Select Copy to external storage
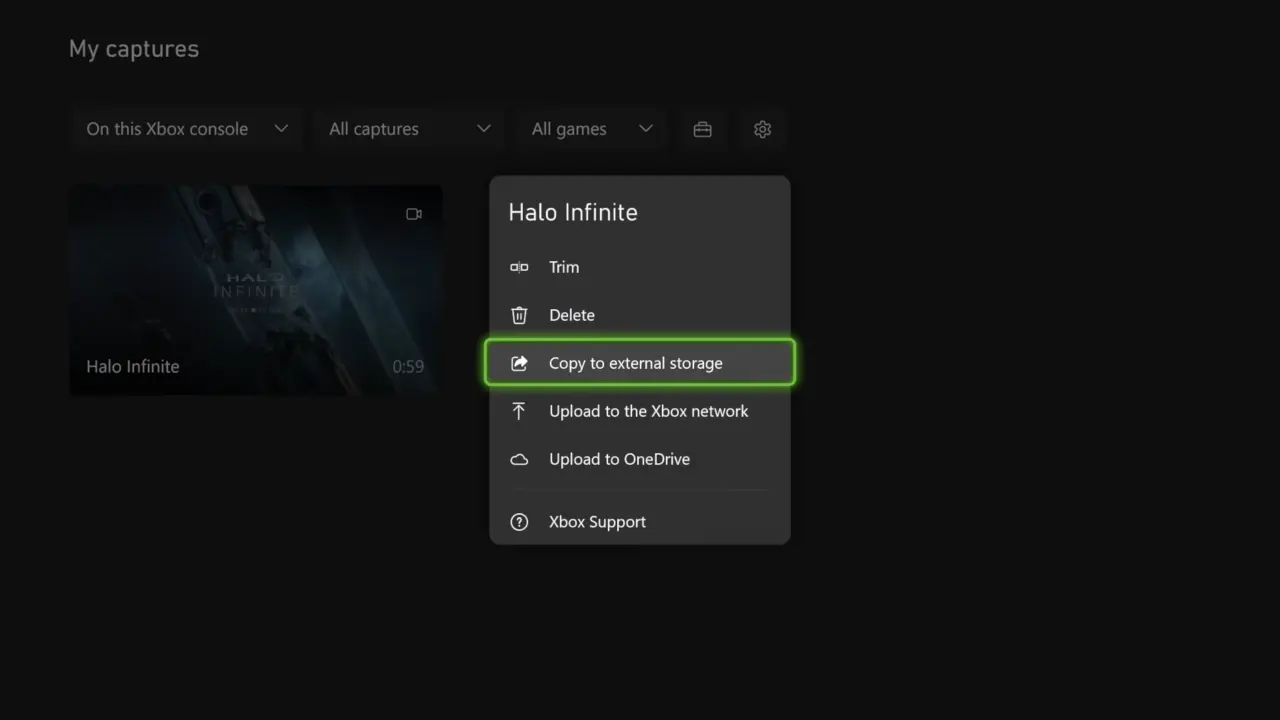Viewport: 1280px width, 720px height. click(635, 363)
